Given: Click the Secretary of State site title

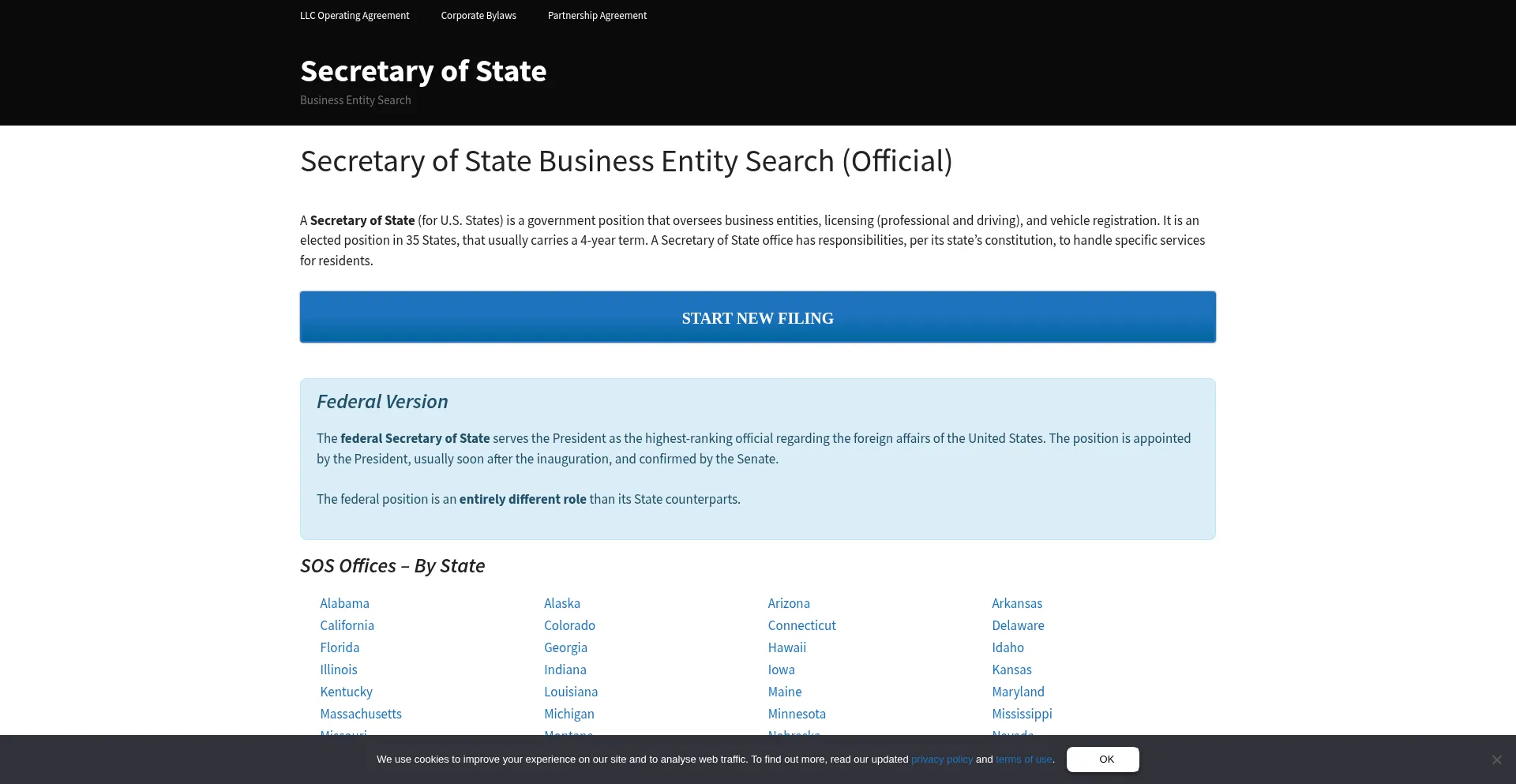Looking at the screenshot, I should pyautogui.click(x=423, y=71).
